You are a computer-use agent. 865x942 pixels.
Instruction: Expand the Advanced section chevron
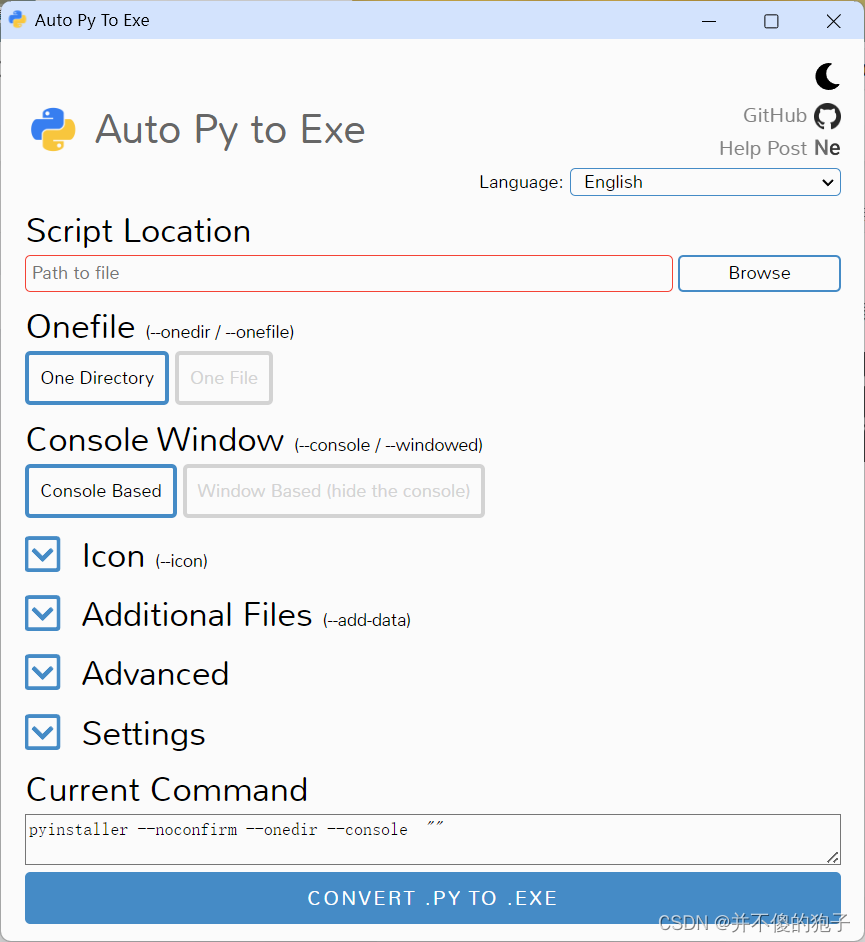click(x=43, y=672)
